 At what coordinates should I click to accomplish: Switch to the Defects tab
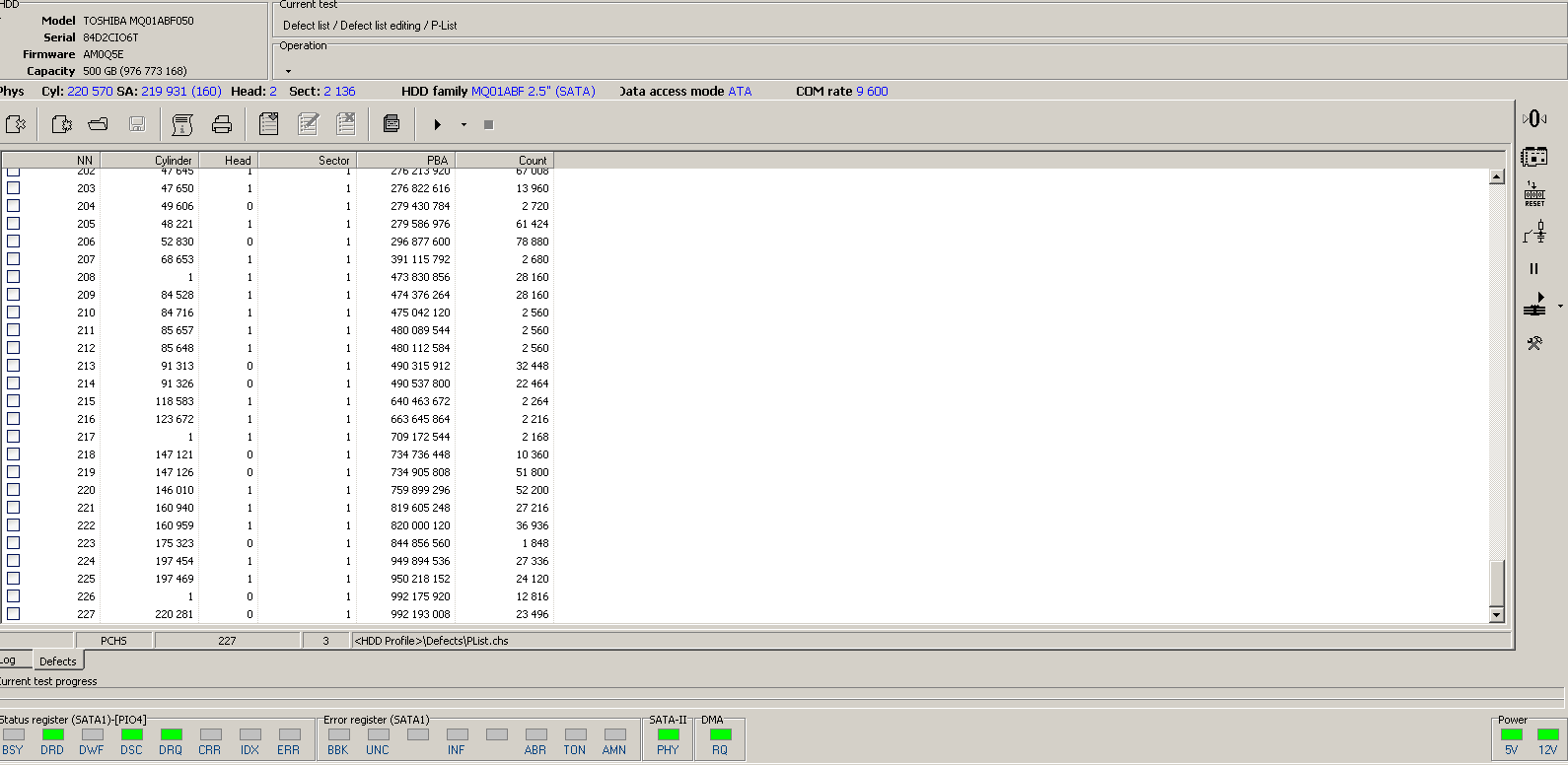tap(58, 661)
